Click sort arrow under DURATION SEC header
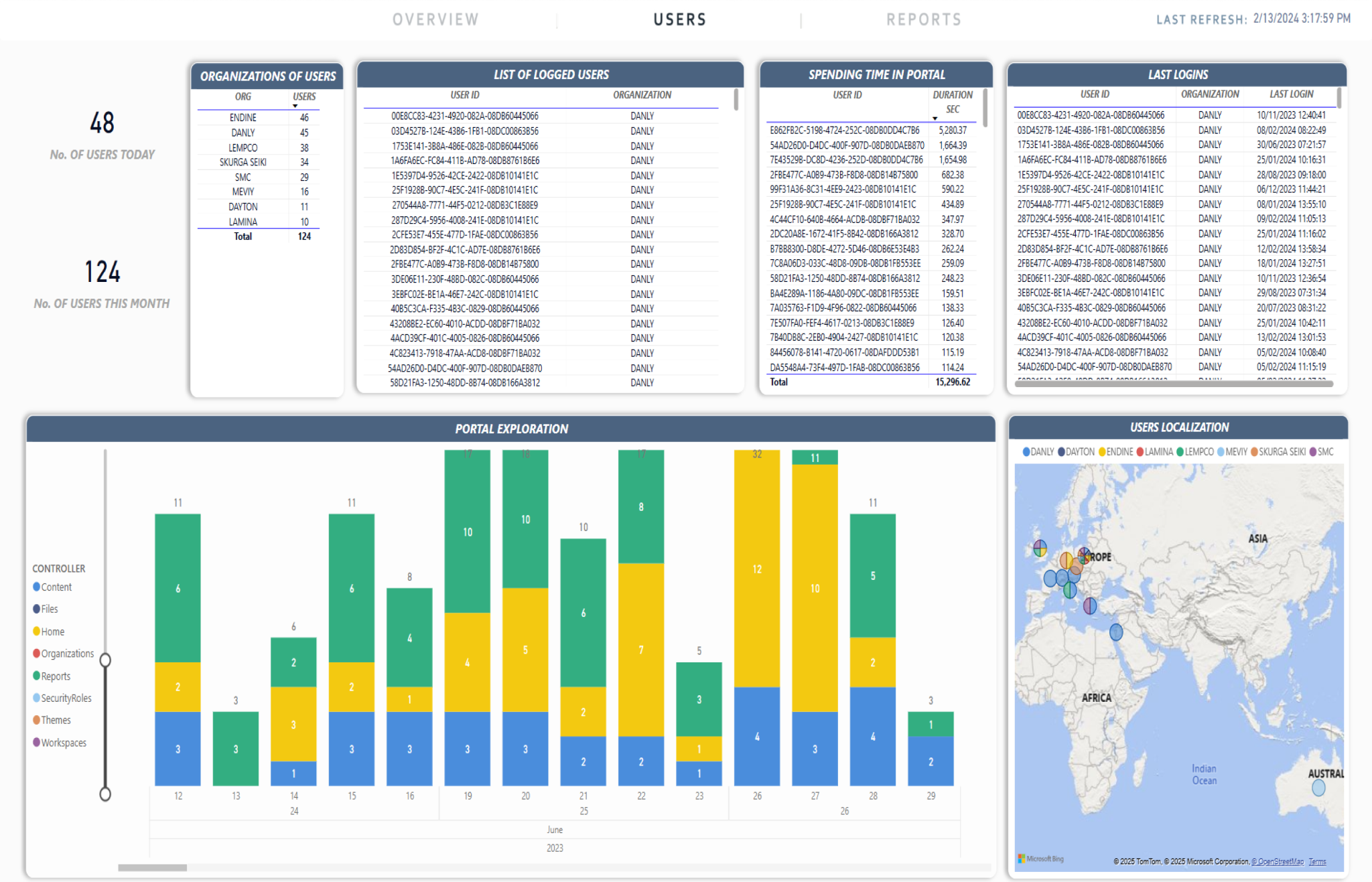Viewport: 1372px width, 882px height. click(935, 119)
